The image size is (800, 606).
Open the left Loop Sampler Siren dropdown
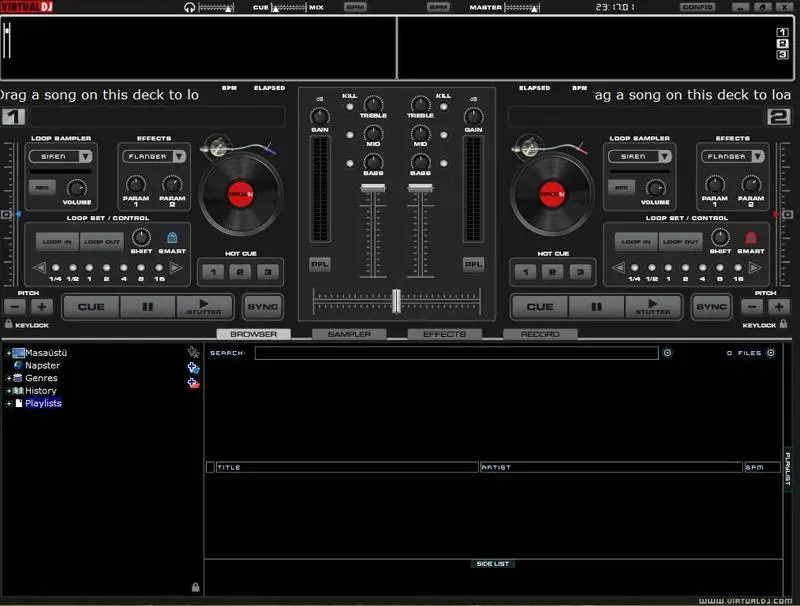tap(85, 156)
